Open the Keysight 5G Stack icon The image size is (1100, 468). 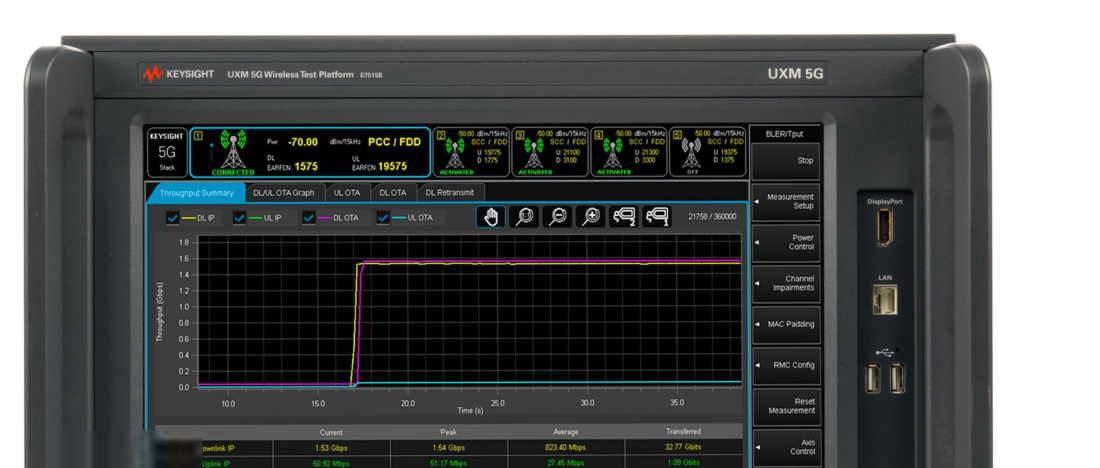point(166,152)
